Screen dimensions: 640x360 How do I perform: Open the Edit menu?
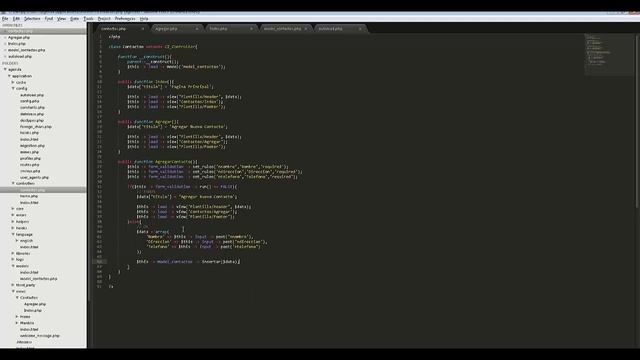16,19
